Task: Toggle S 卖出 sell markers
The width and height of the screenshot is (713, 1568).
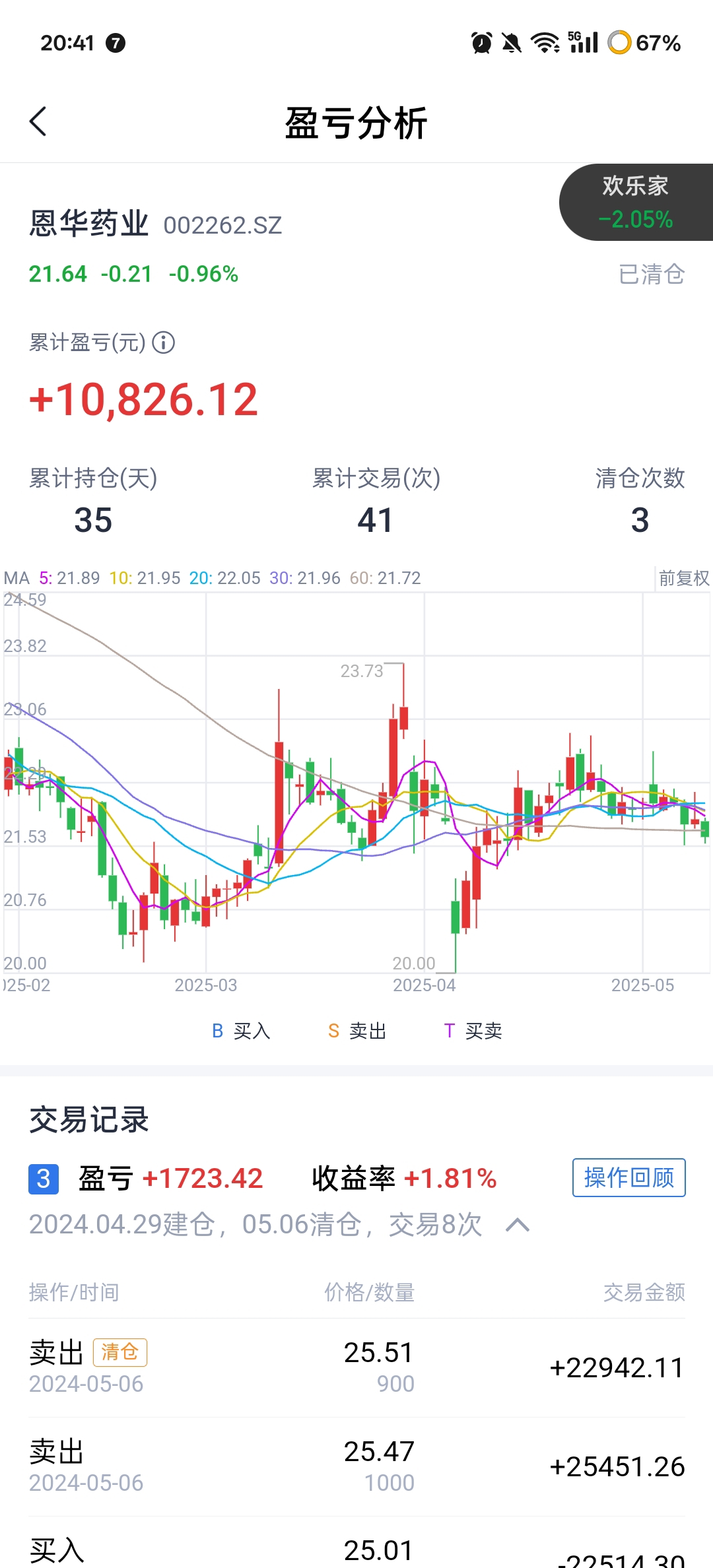Action: pyautogui.click(x=357, y=1031)
